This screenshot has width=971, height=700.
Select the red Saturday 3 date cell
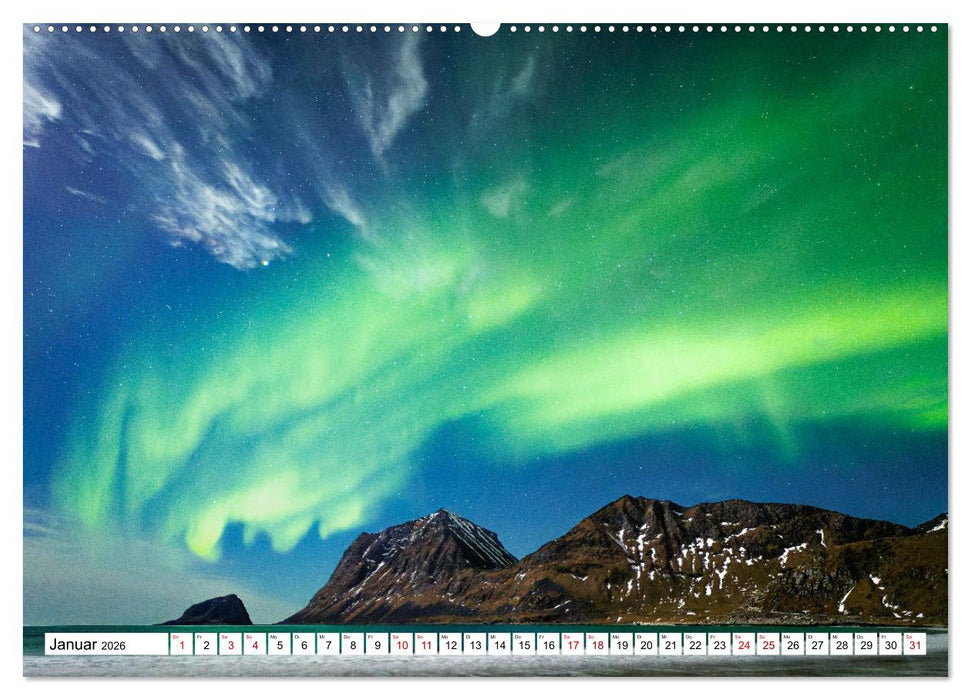(230, 645)
